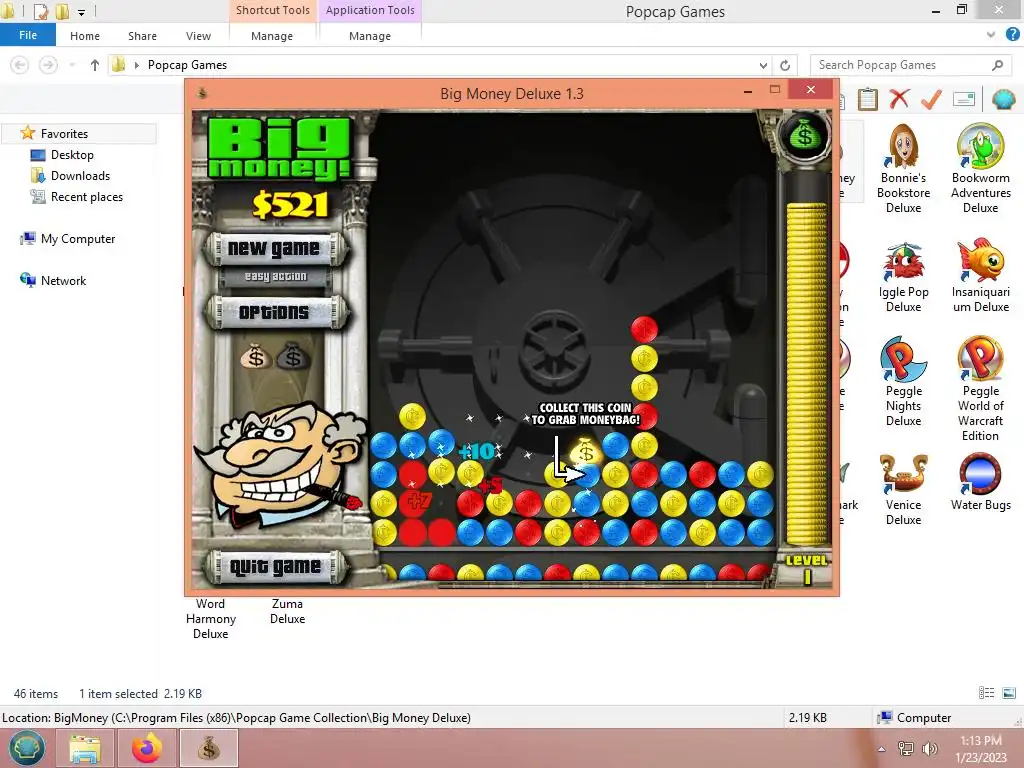Click the orange checkmark toolbar icon
This screenshot has width=1024, height=768.
[931, 99]
